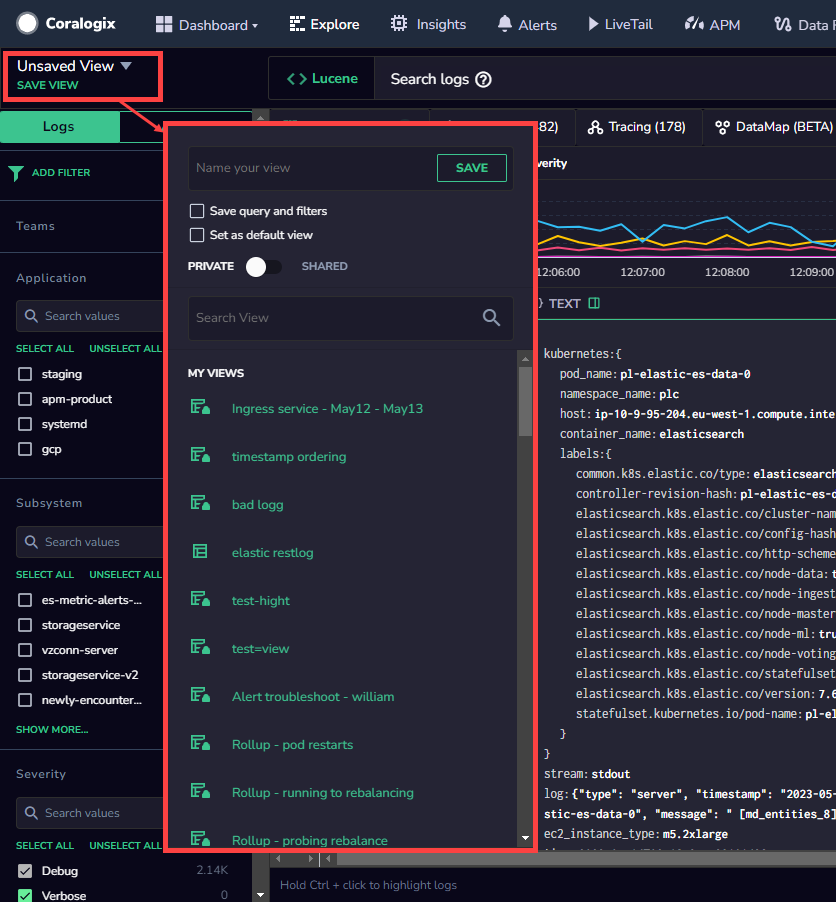This screenshot has height=902, width=836.
Task: Open the DataMap (BETA) tab
Action: click(773, 127)
